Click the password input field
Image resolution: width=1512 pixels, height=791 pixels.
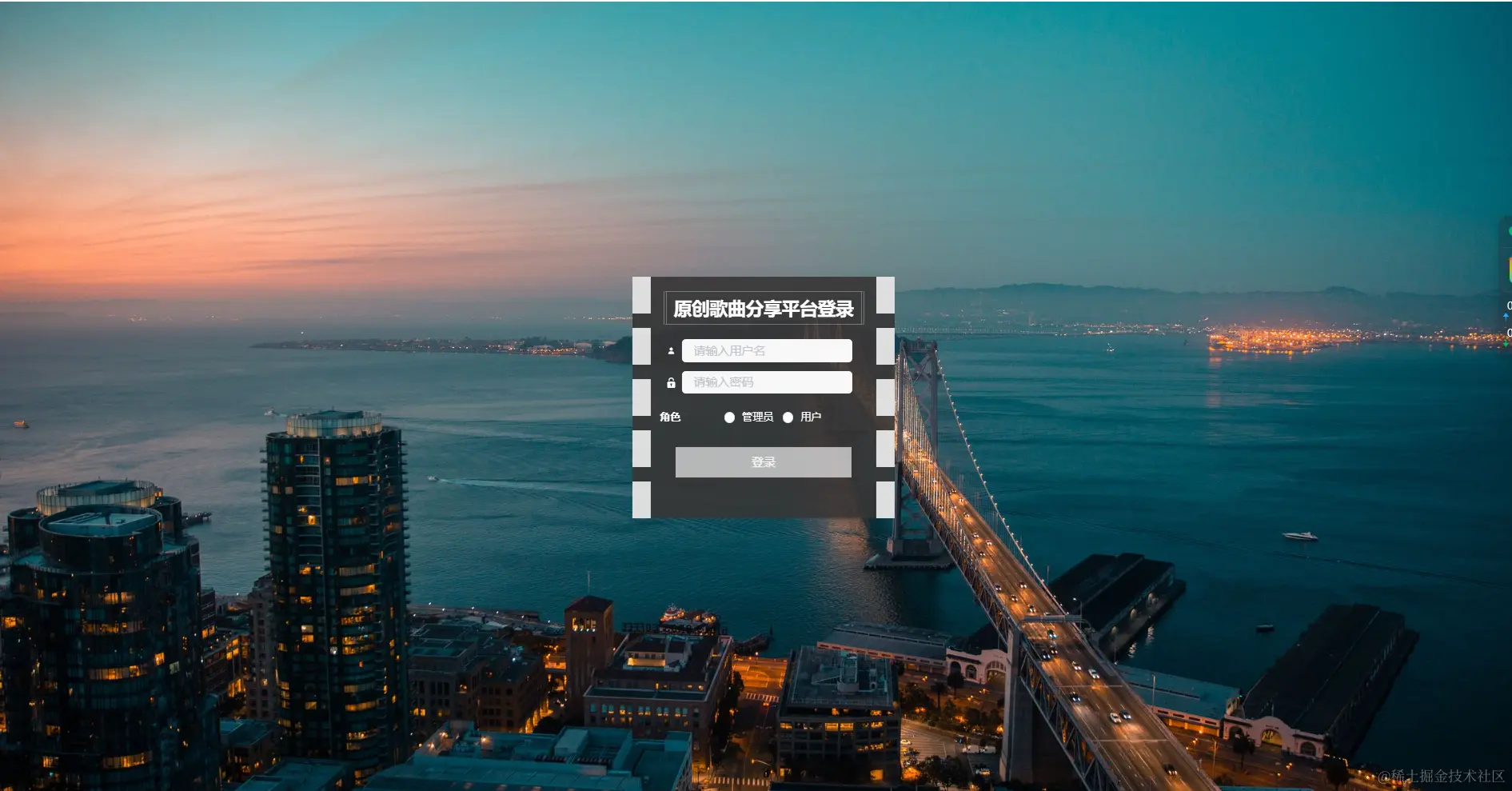pyautogui.click(x=767, y=382)
